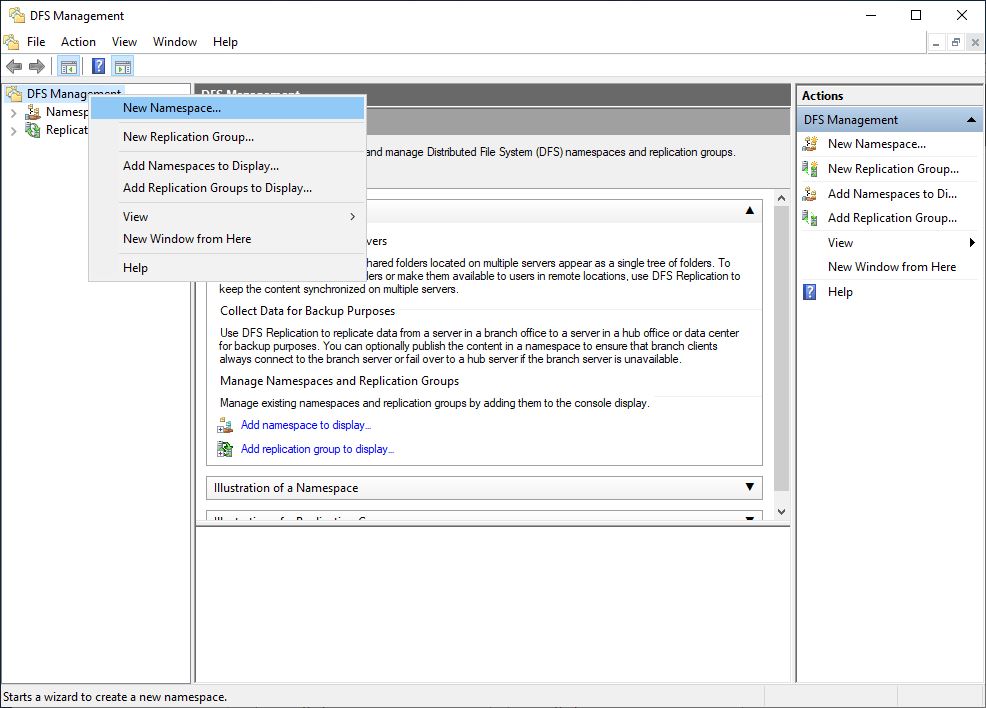
Task: Click the Namespaces node icon in tree
Action: 33,112
